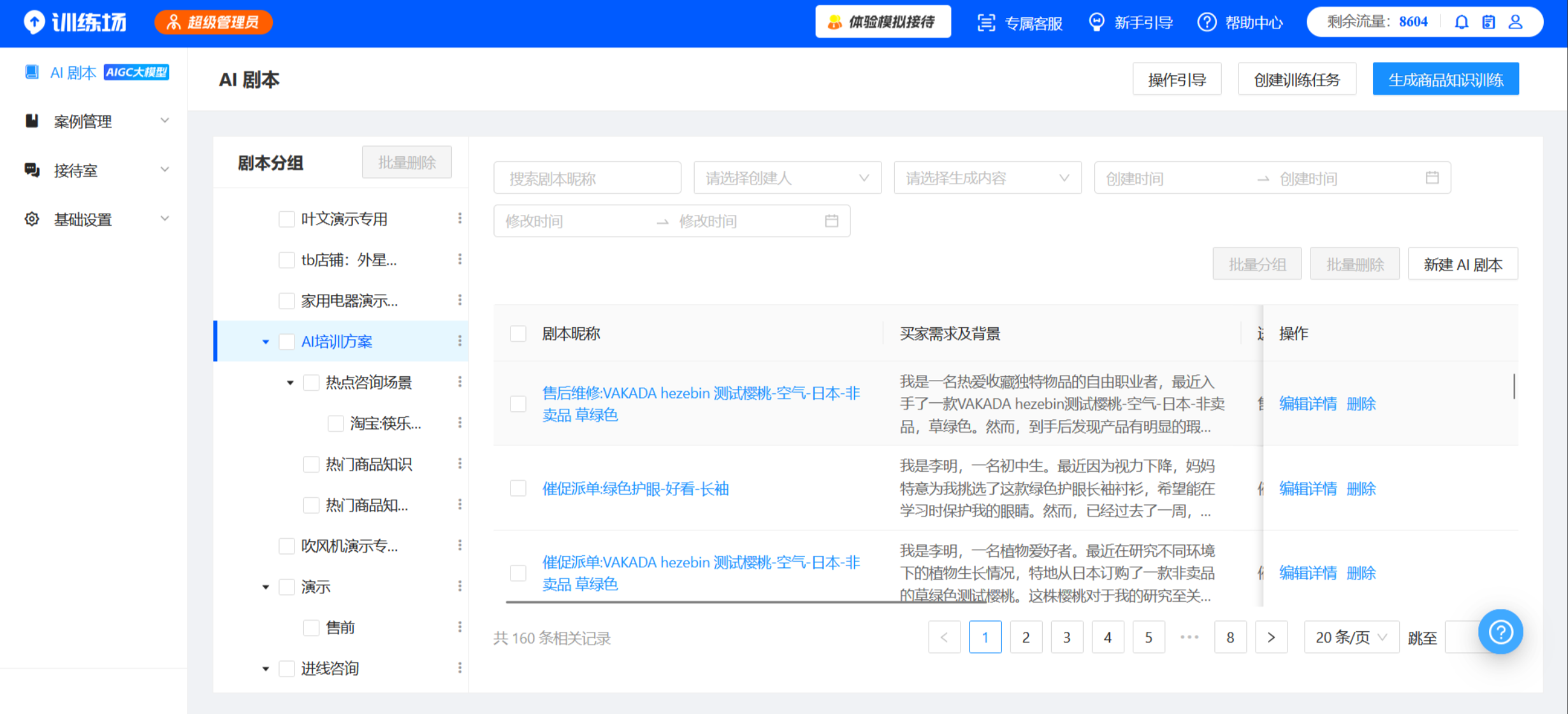
Task: Click the table vertical scrollbar thumb
Action: [1514, 386]
